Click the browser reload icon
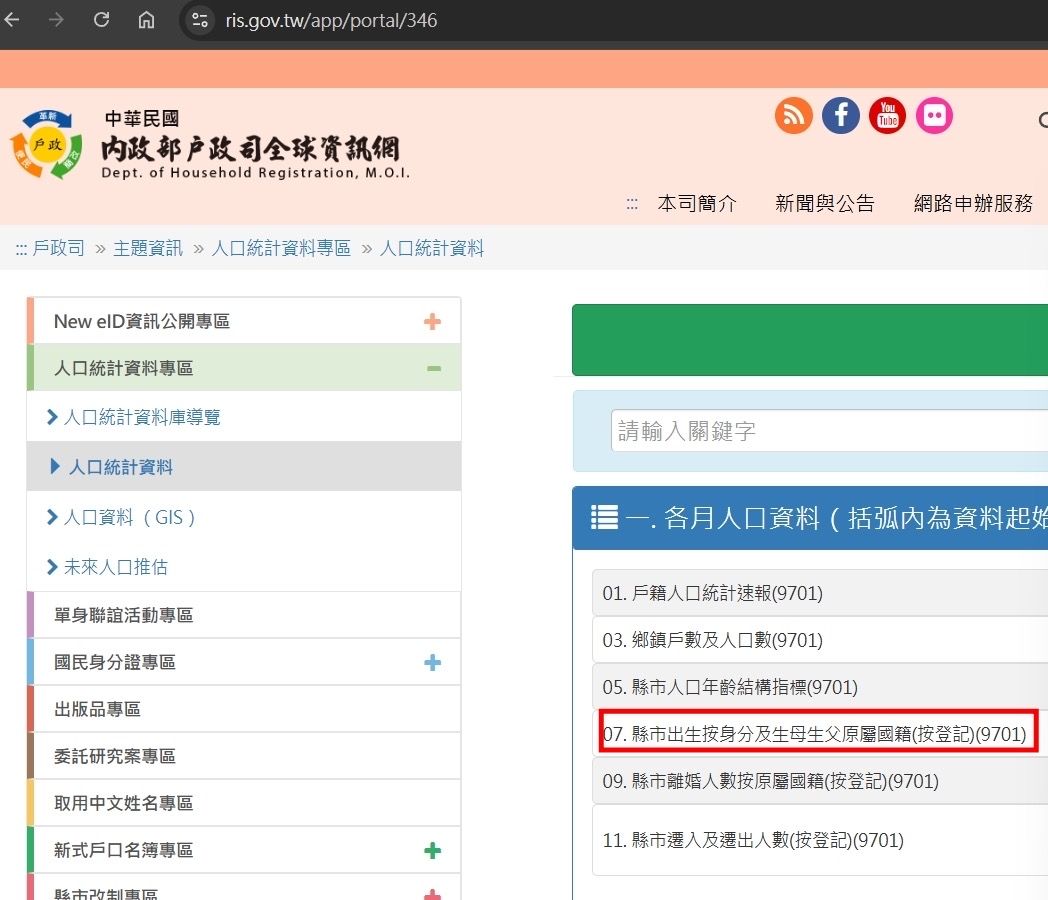Viewport: 1048px width, 900px height. click(101, 20)
